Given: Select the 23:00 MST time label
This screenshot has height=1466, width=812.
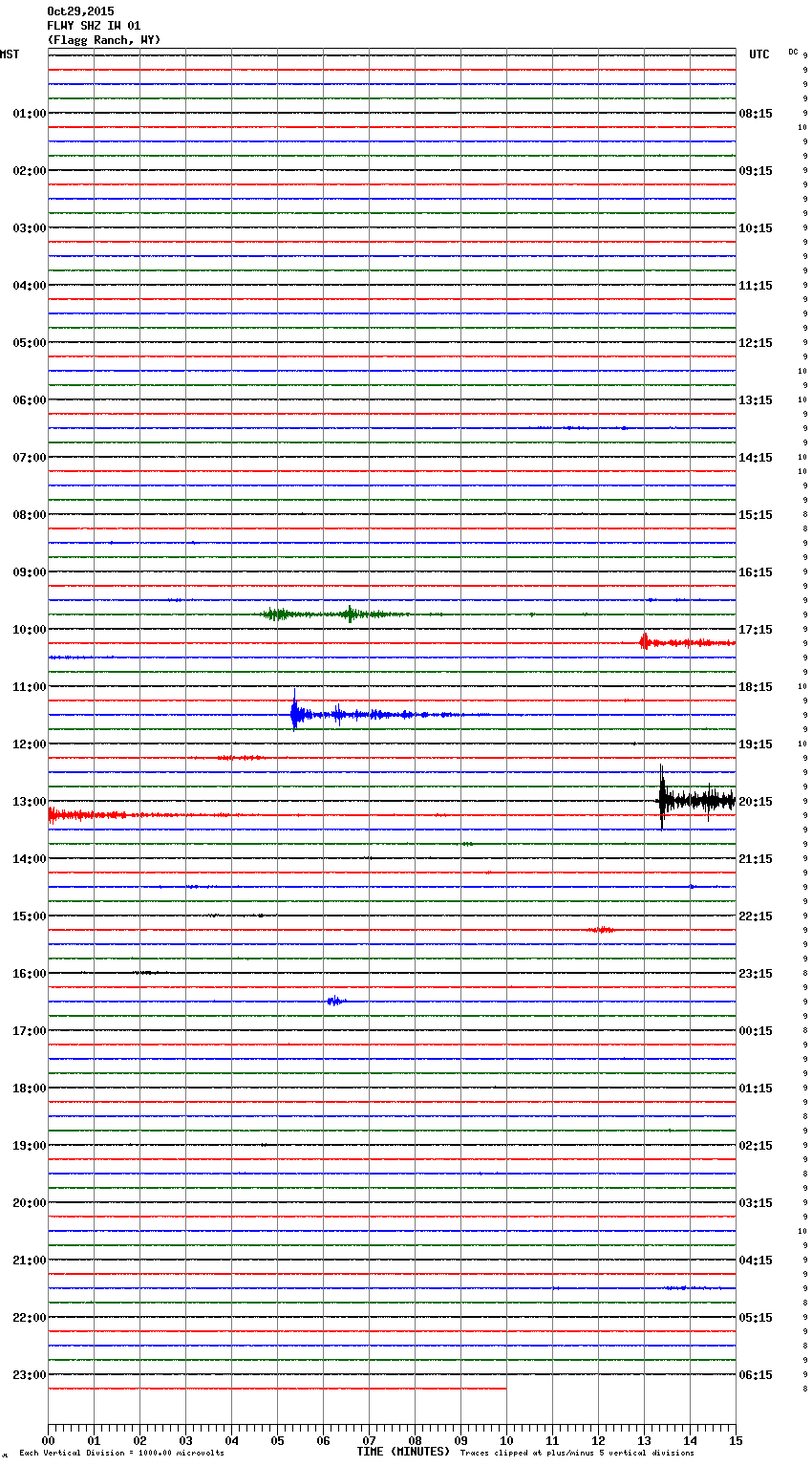Looking at the screenshot, I should point(29,1375).
